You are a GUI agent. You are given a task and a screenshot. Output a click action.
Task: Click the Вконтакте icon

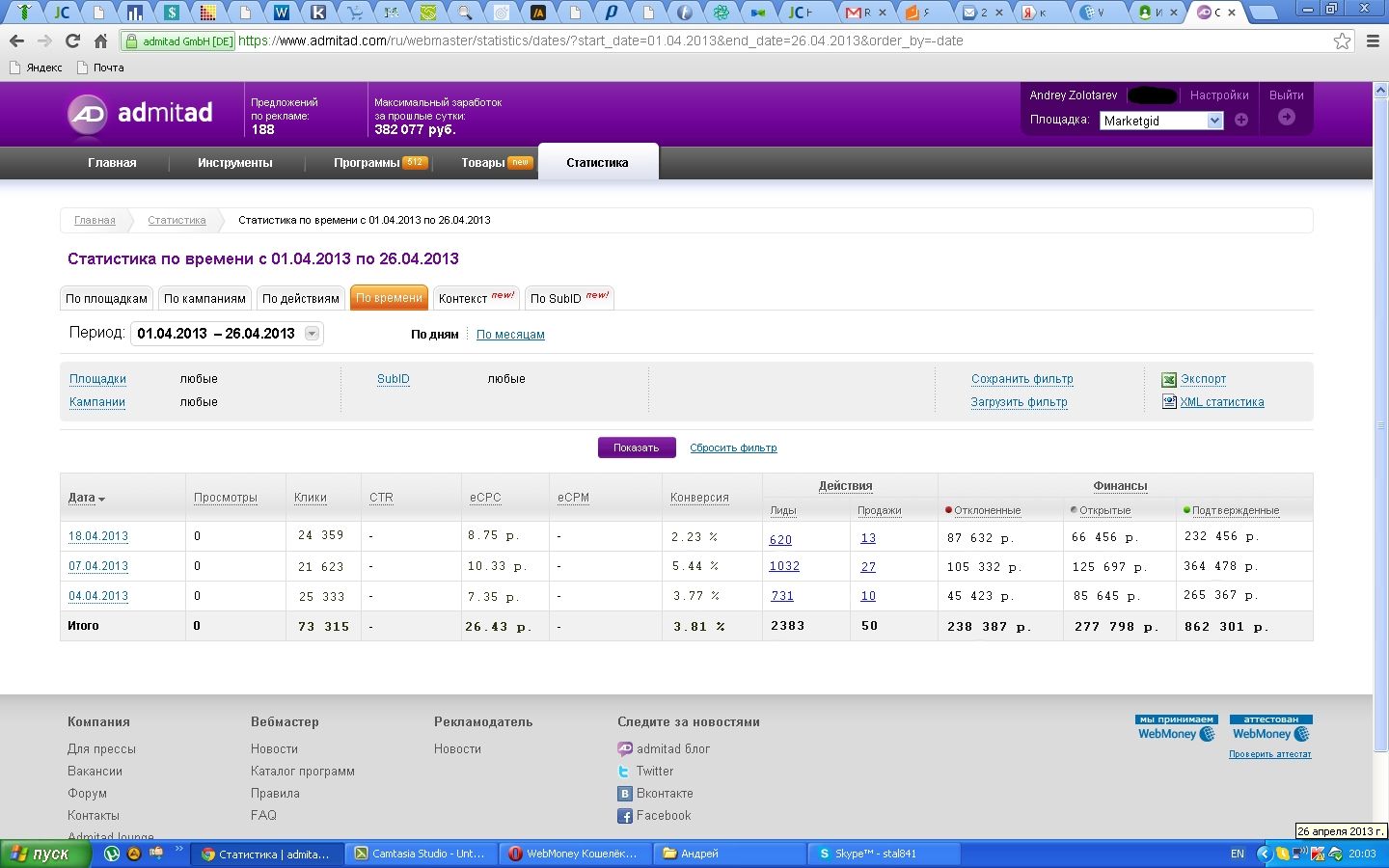pyautogui.click(x=625, y=793)
